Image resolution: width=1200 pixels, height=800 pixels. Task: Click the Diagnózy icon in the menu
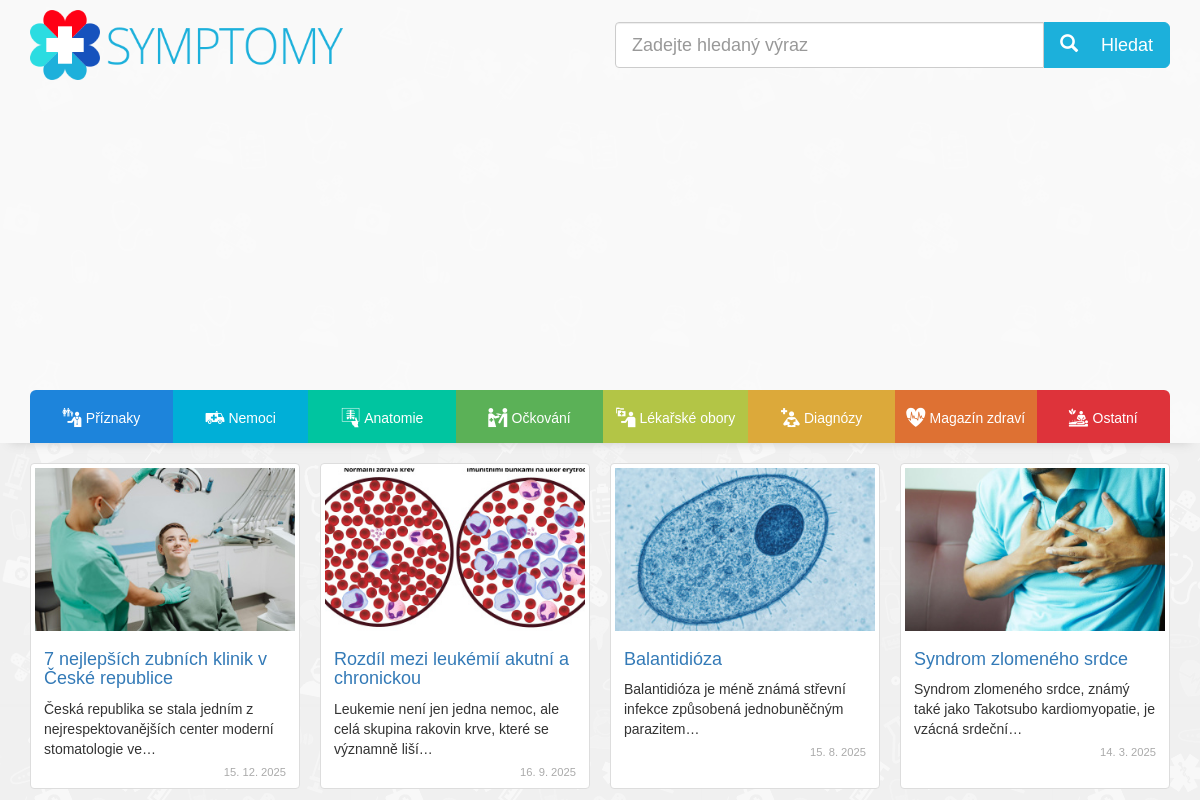790,417
